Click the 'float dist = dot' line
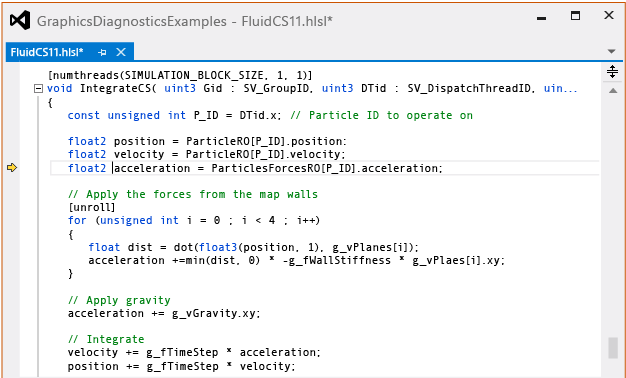626x378 pixels. (254, 247)
